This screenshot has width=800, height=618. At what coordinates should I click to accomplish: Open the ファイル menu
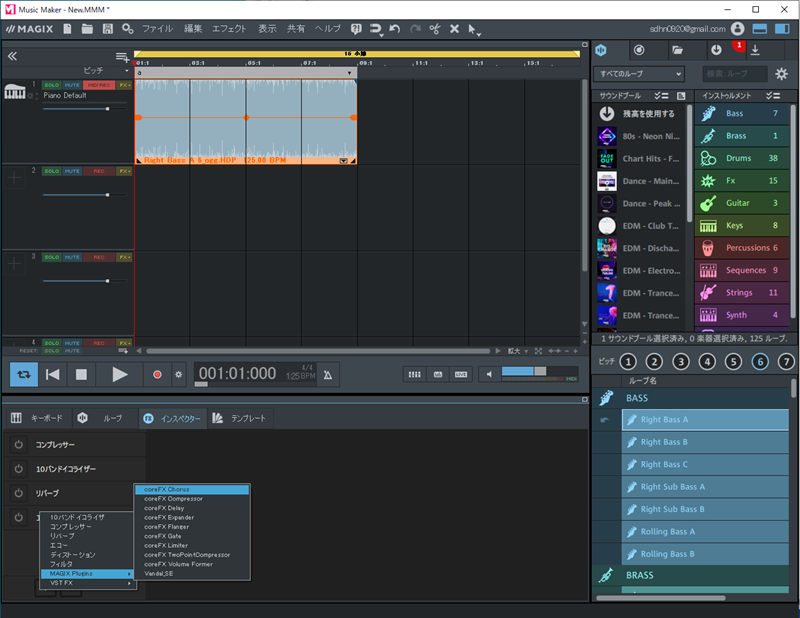[x=157, y=29]
